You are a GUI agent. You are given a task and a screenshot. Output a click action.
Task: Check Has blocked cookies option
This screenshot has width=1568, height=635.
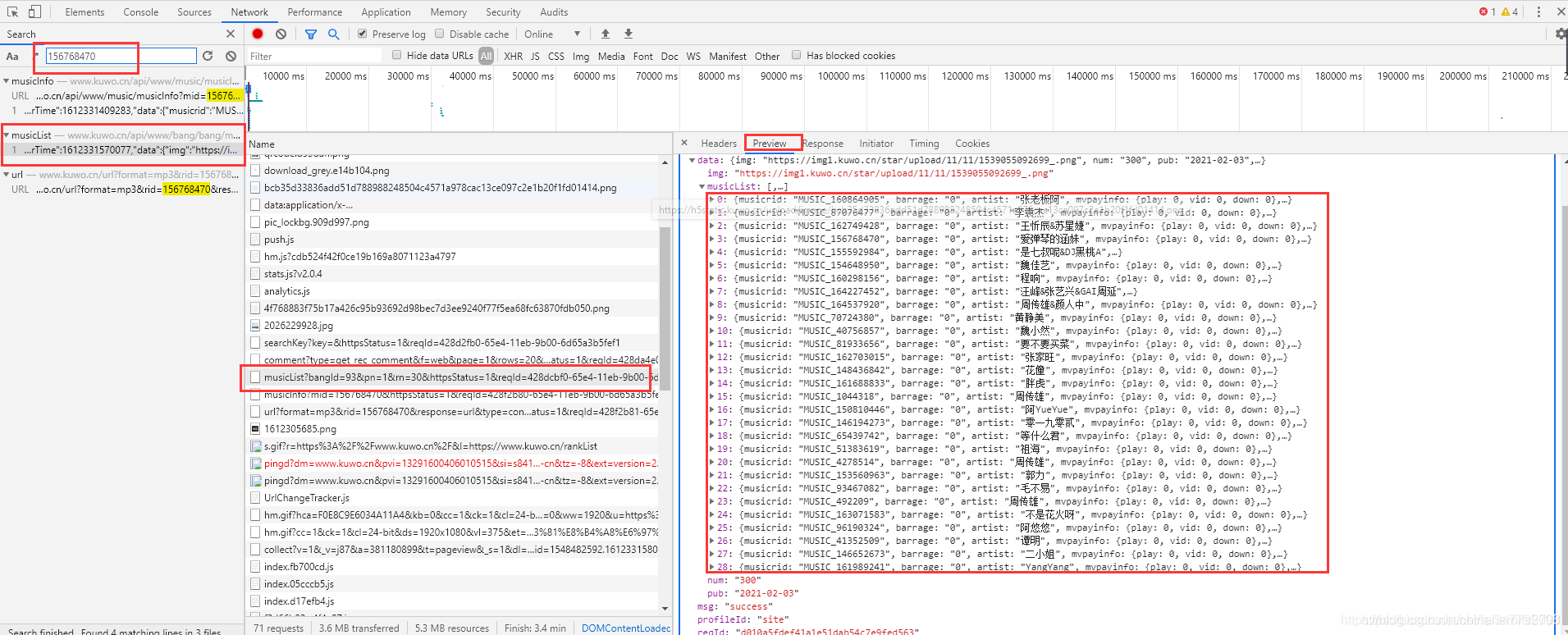tap(796, 55)
